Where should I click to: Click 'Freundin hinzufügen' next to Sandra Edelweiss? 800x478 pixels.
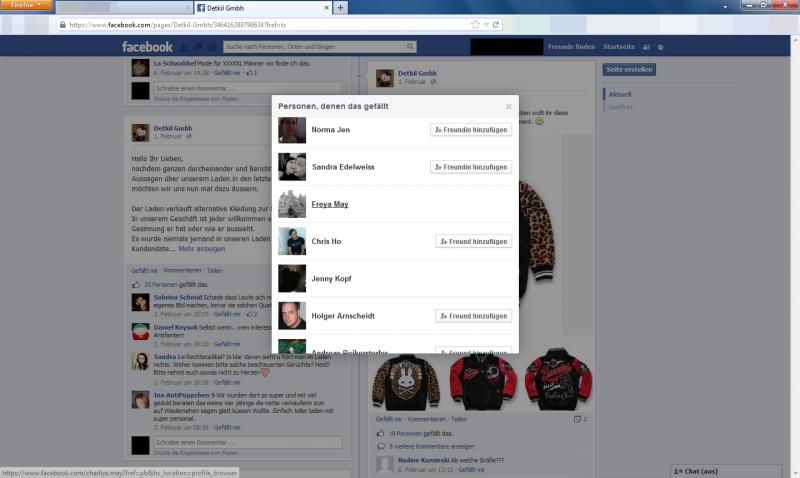click(x=470, y=167)
